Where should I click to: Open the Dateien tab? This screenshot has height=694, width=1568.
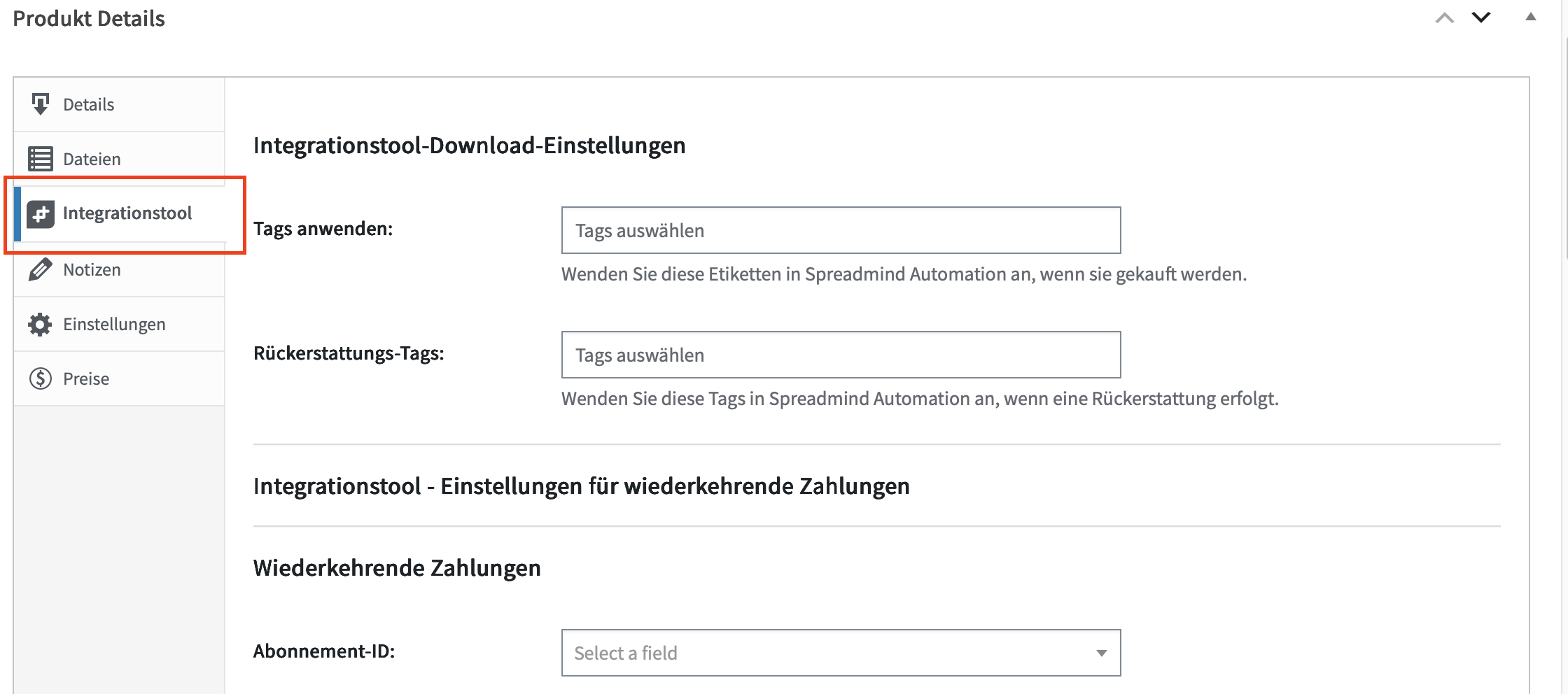[92, 159]
